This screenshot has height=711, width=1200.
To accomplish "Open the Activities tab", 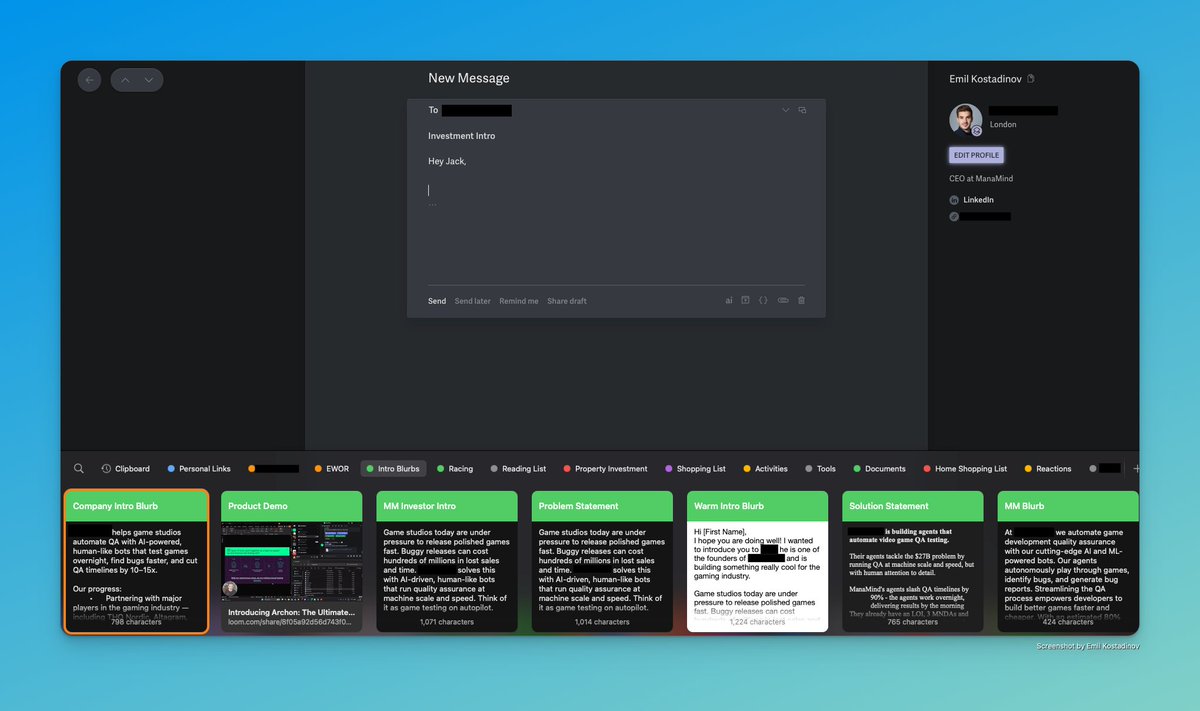I will [765, 468].
